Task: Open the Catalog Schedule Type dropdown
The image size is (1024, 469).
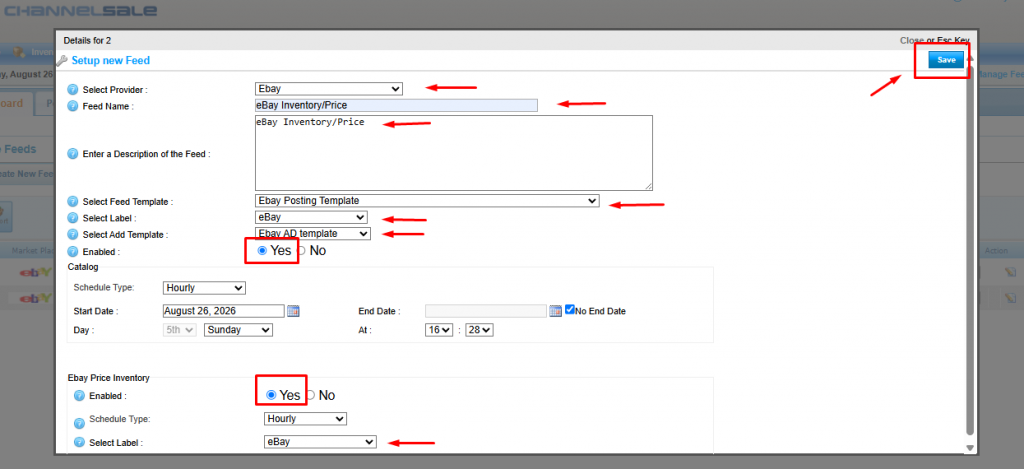Action: tap(204, 288)
